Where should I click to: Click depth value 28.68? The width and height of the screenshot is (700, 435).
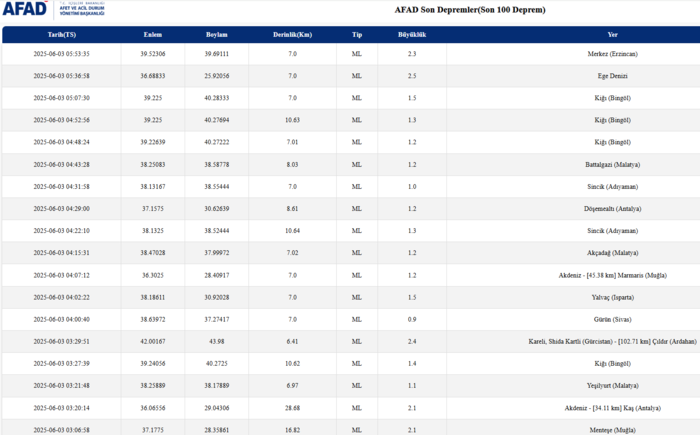pyautogui.click(x=292, y=408)
